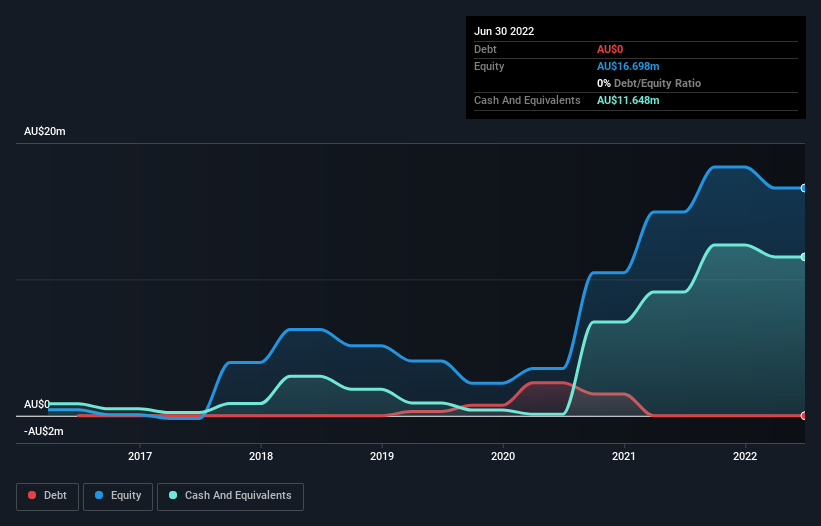Select the blue Equity endpoint marker
This screenshot has height=526, width=821.
804,188
